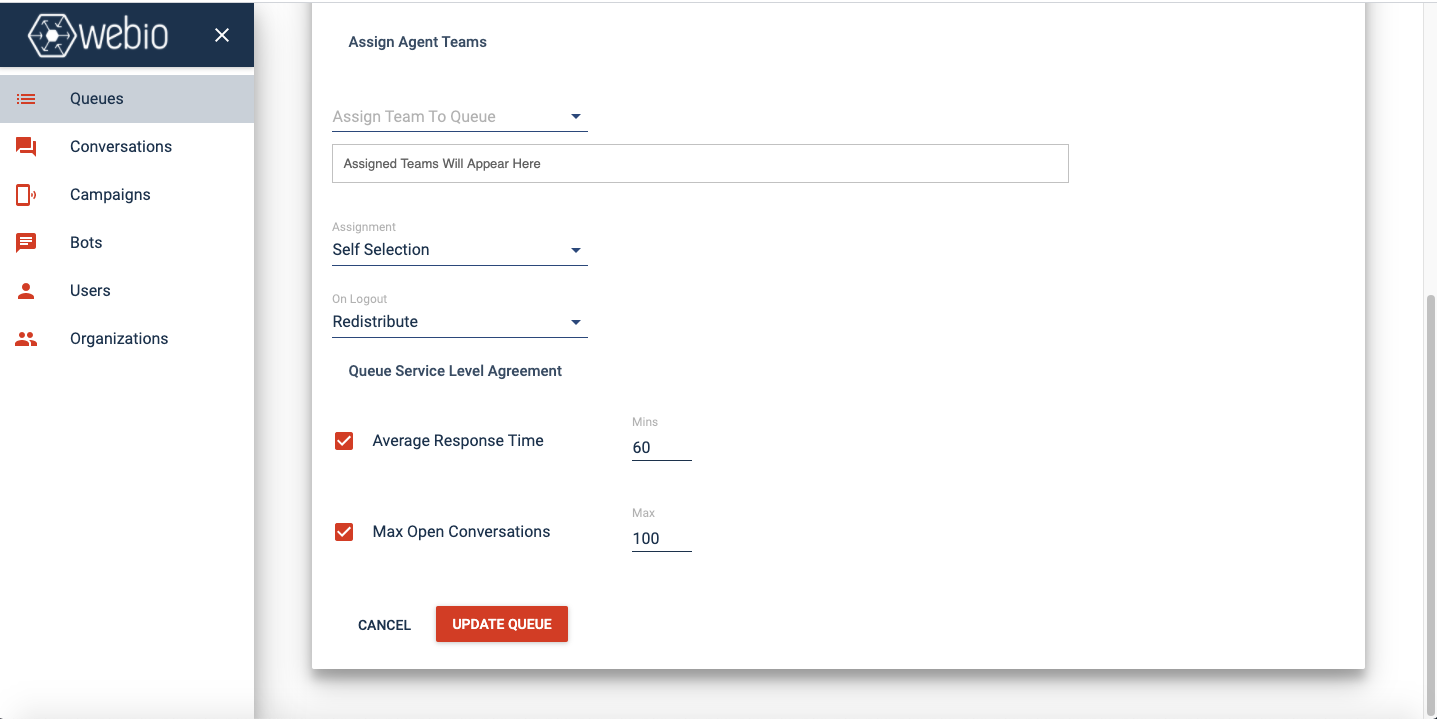Uncheck the Average Response Time checkbox

[344, 441]
